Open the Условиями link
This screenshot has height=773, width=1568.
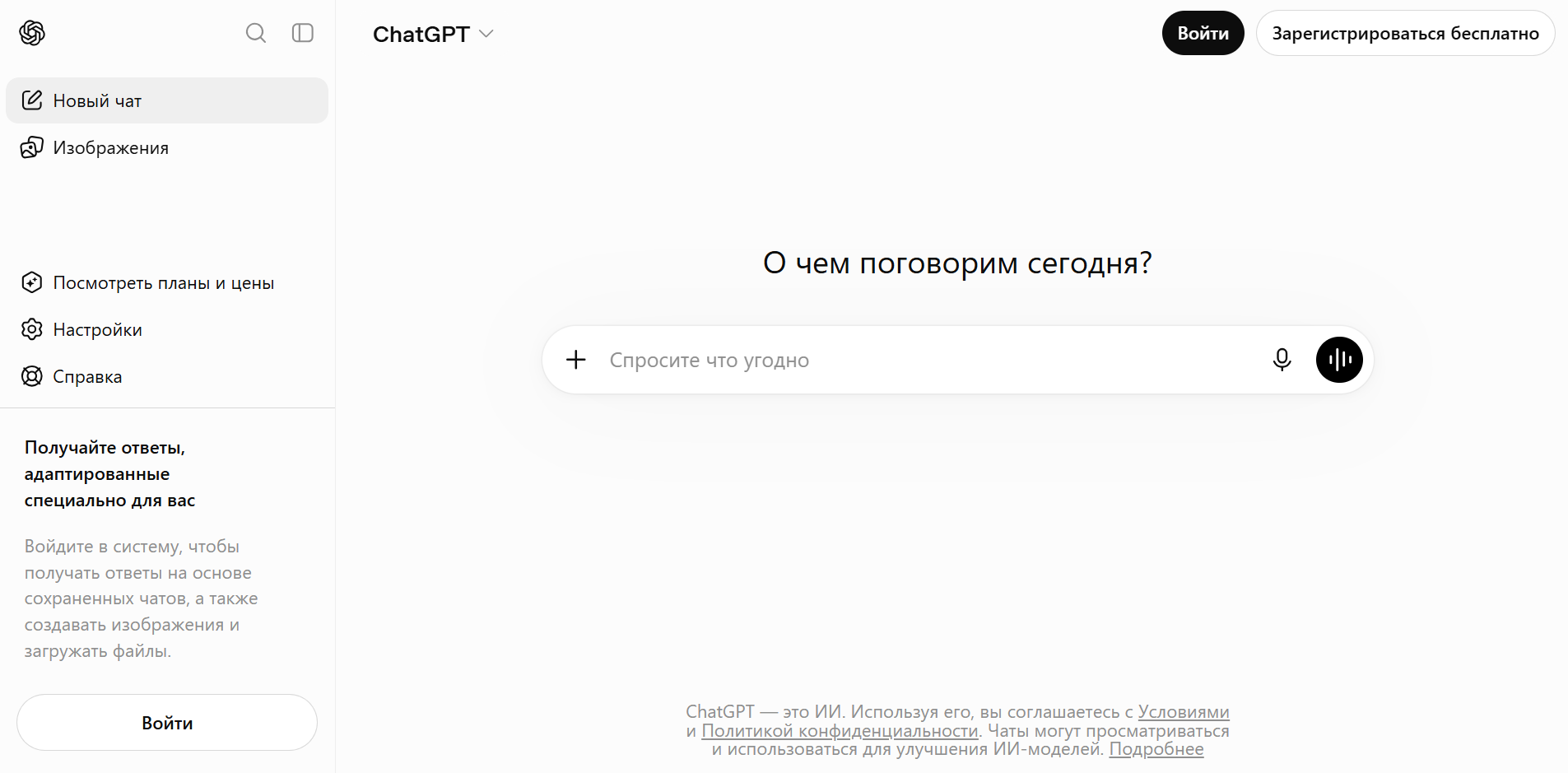pyautogui.click(x=1184, y=712)
